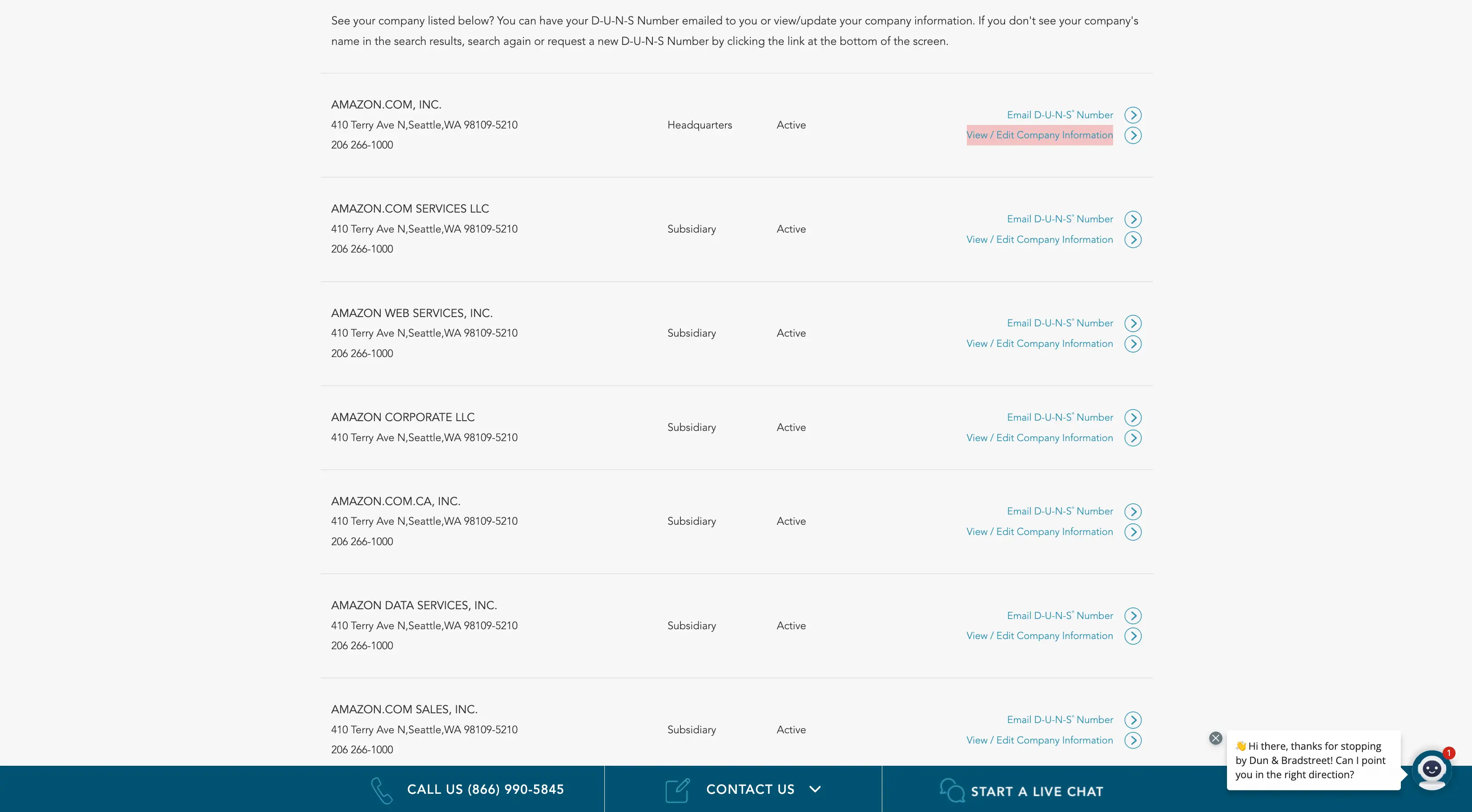
Task: Click the Contact Us pencil-note icon
Action: [x=677, y=790]
